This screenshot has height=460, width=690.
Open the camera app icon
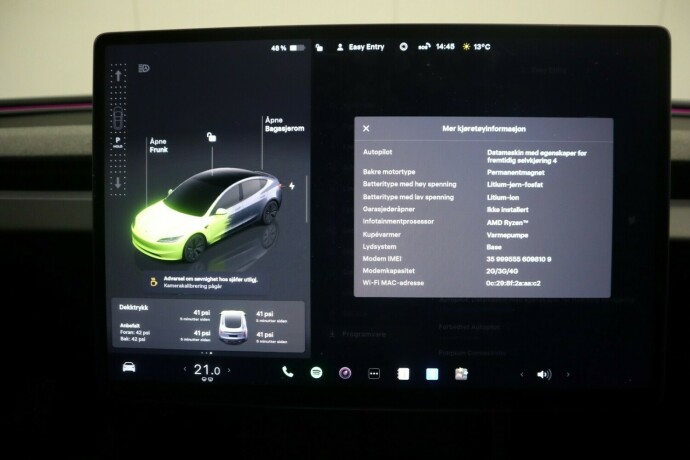(x=345, y=373)
